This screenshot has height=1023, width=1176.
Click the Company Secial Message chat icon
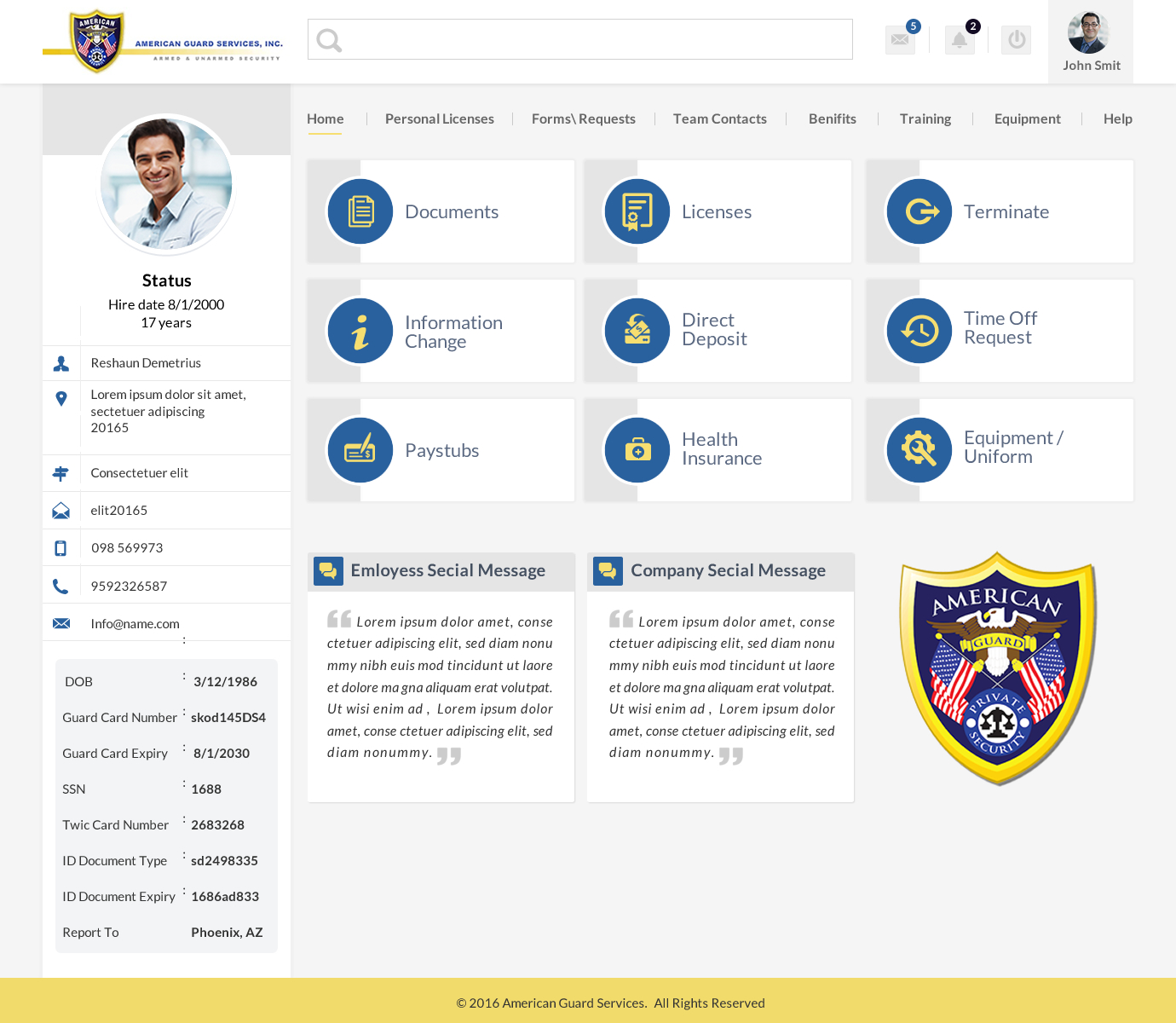click(x=608, y=571)
